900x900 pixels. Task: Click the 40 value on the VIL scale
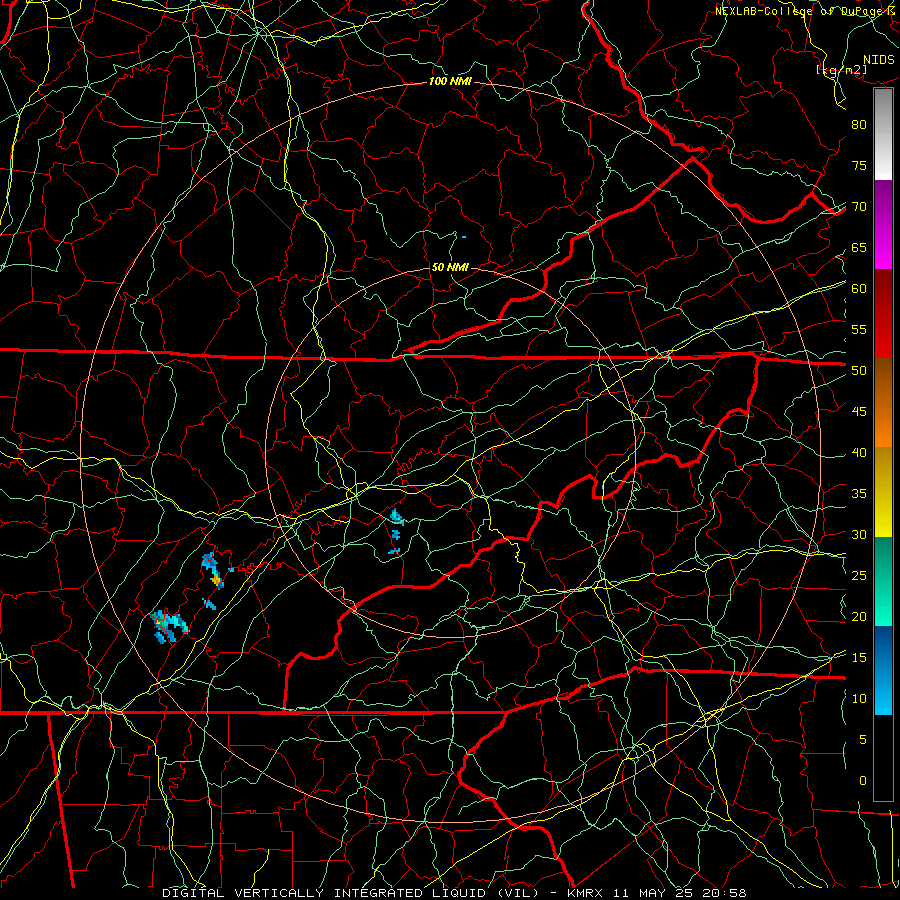tap(859, 453)
